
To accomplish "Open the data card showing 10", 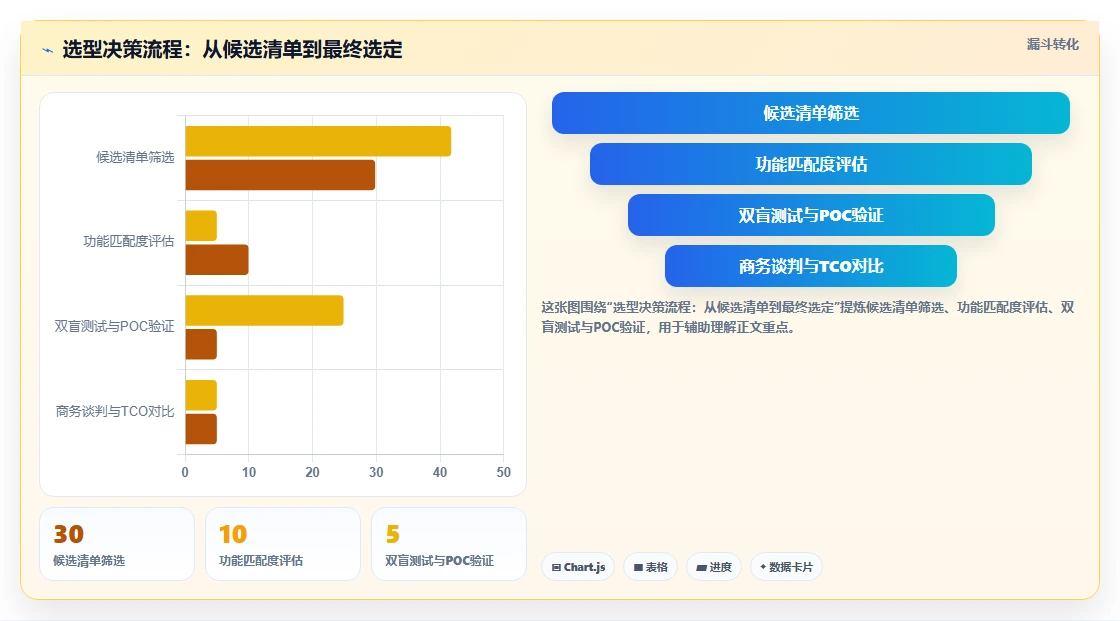I will click(283, 544).
